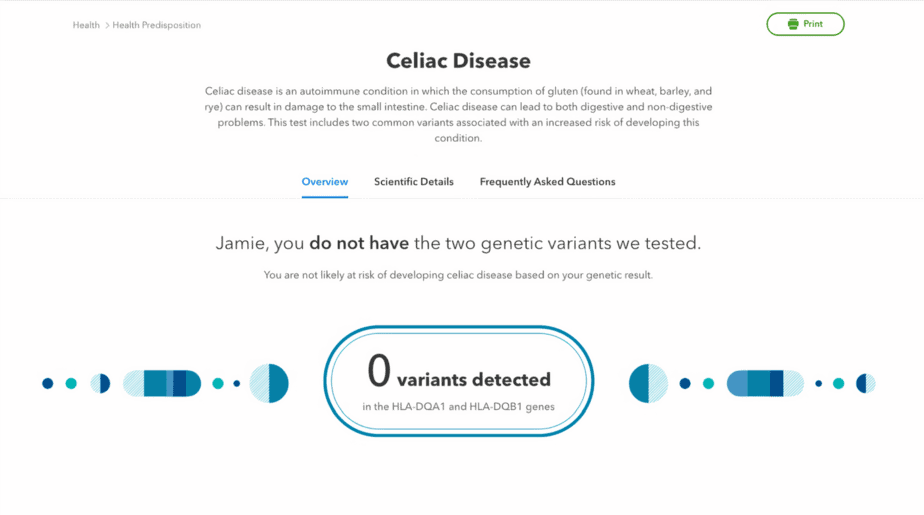Switch to the Scientific Details tab
The width and height of the screenshot is (924, 515).
(414, 182)
